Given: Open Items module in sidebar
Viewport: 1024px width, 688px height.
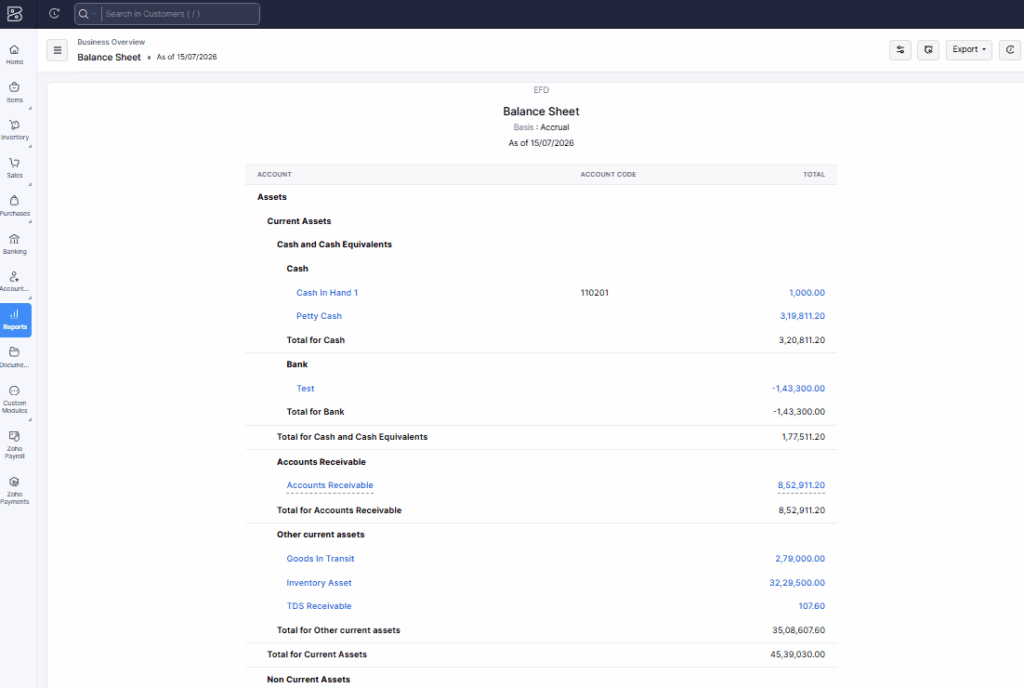Looking at the screenshot, I should pos(14,93).
